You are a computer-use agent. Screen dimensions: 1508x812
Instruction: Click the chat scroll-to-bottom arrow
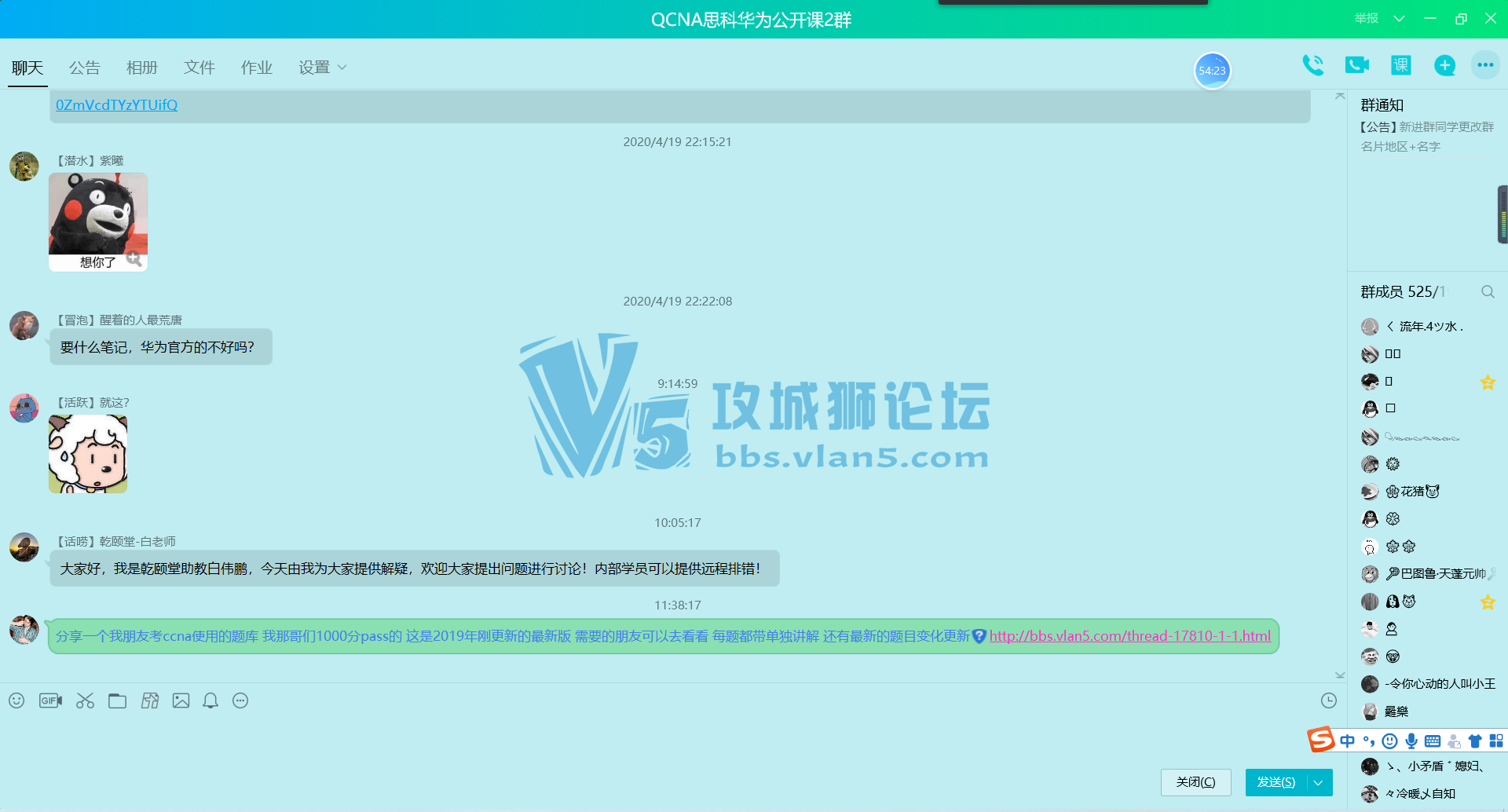1340,675
